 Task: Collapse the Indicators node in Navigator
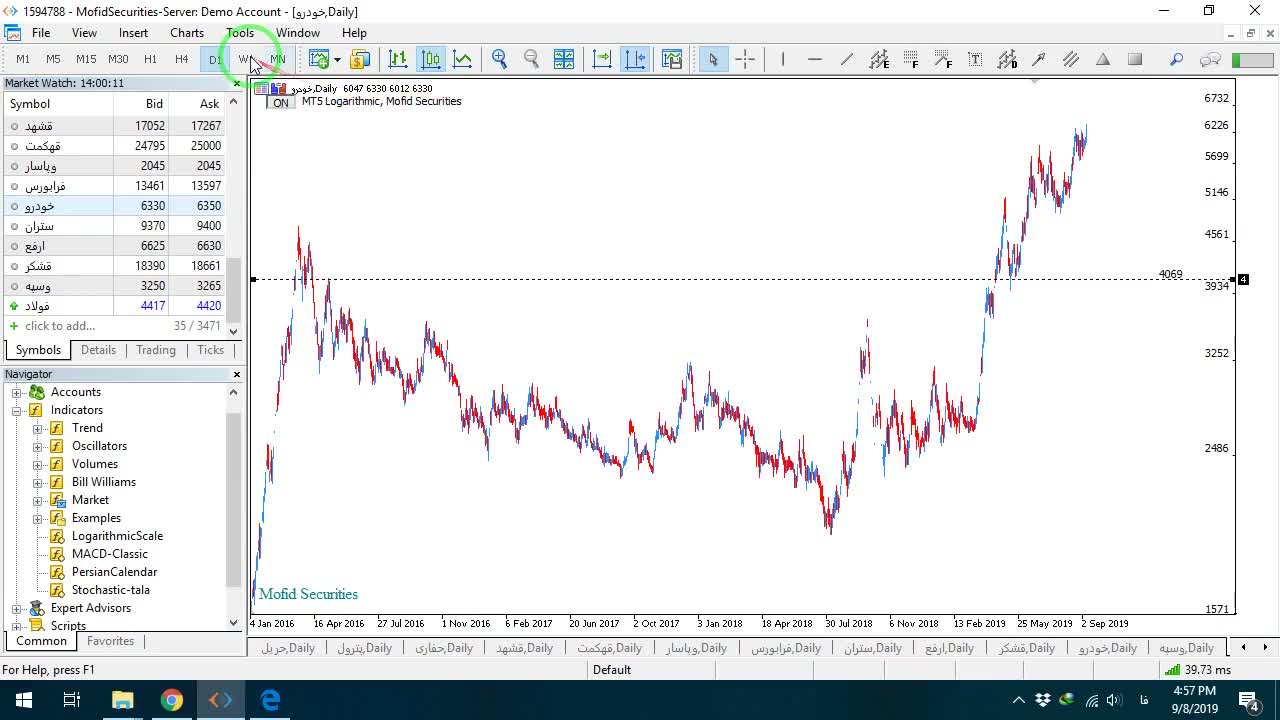point(17,410)
